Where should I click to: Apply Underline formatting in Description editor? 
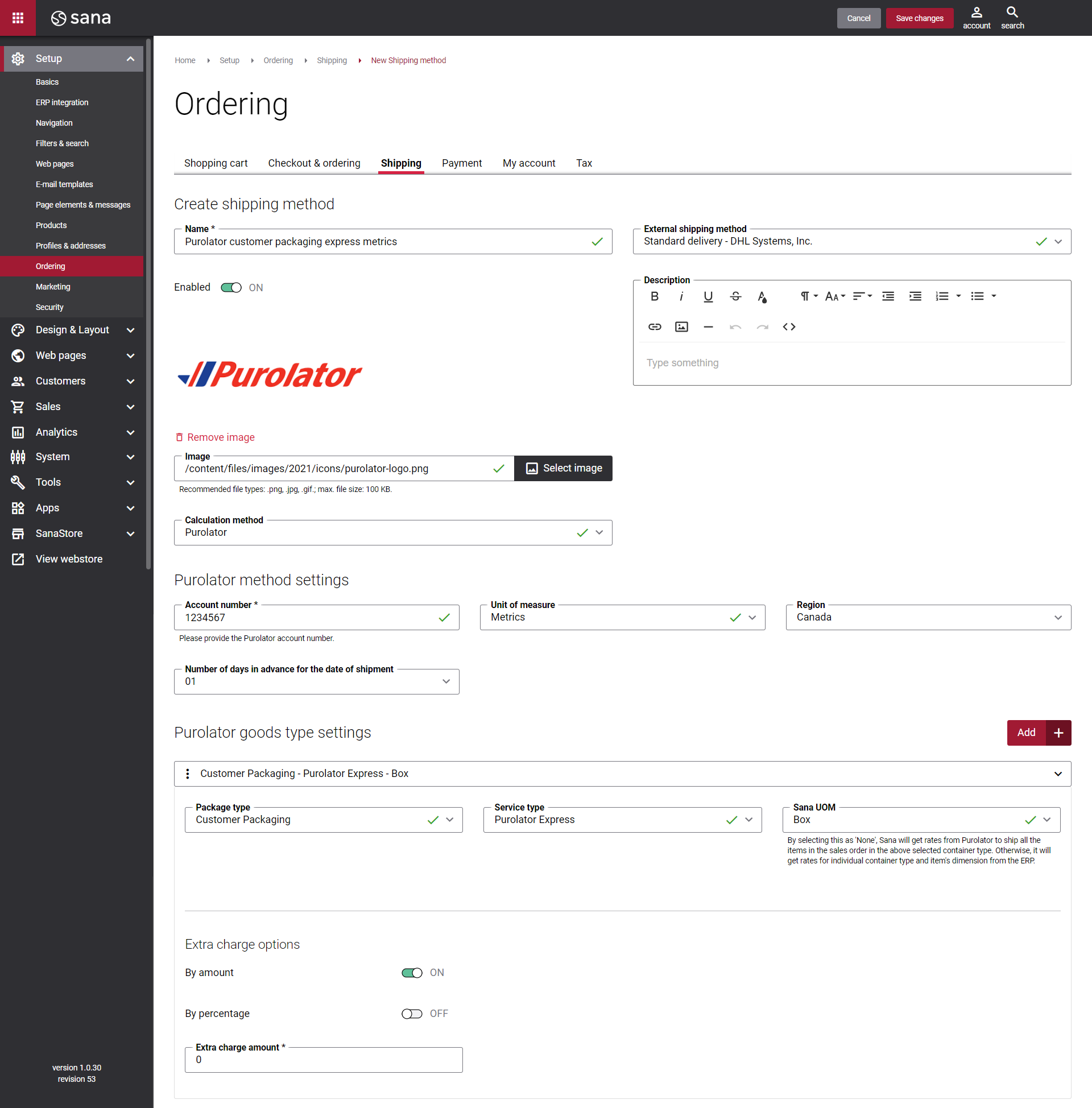tap(708, 296)
